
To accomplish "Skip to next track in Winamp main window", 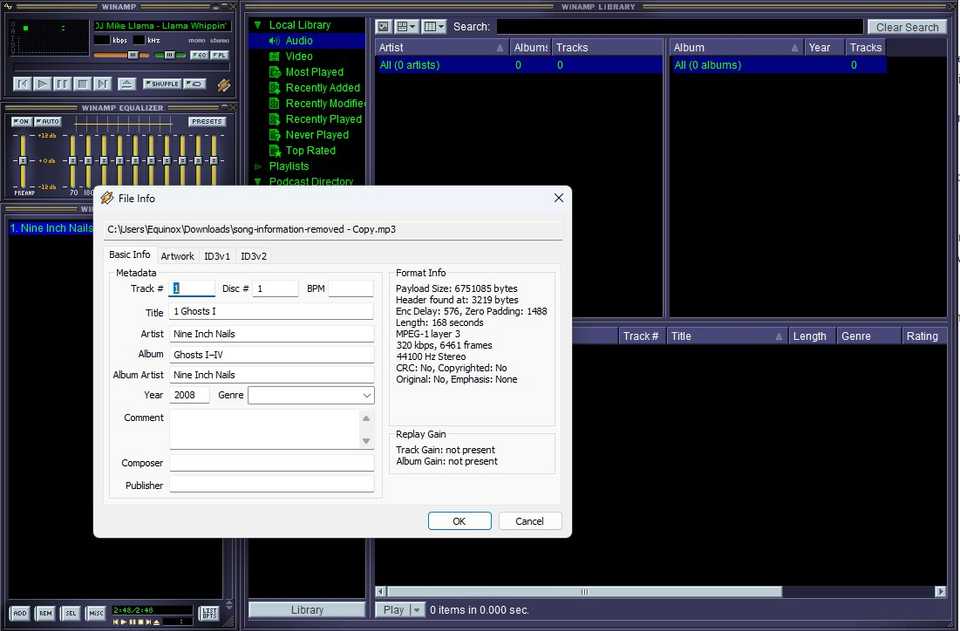I will [102, 84].
